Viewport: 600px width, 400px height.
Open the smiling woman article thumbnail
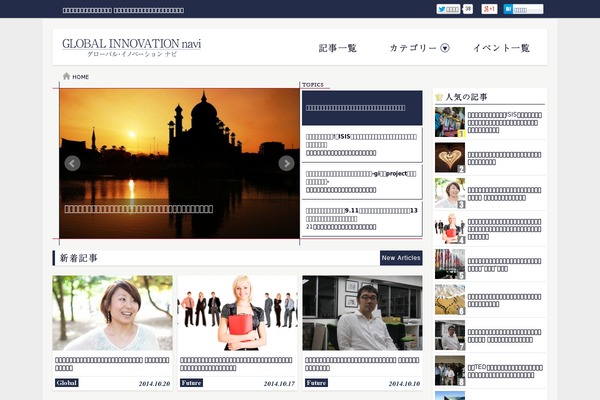tap(112, 313)
